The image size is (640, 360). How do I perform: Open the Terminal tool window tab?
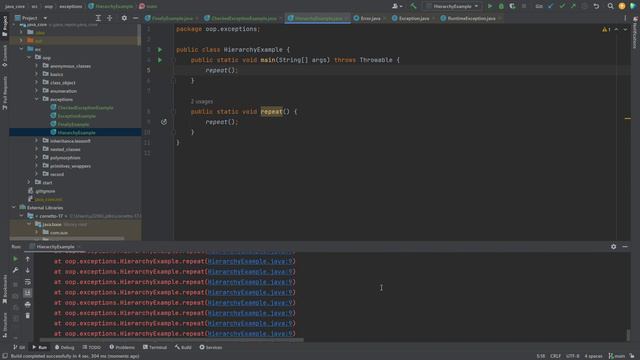pos(155,347)
